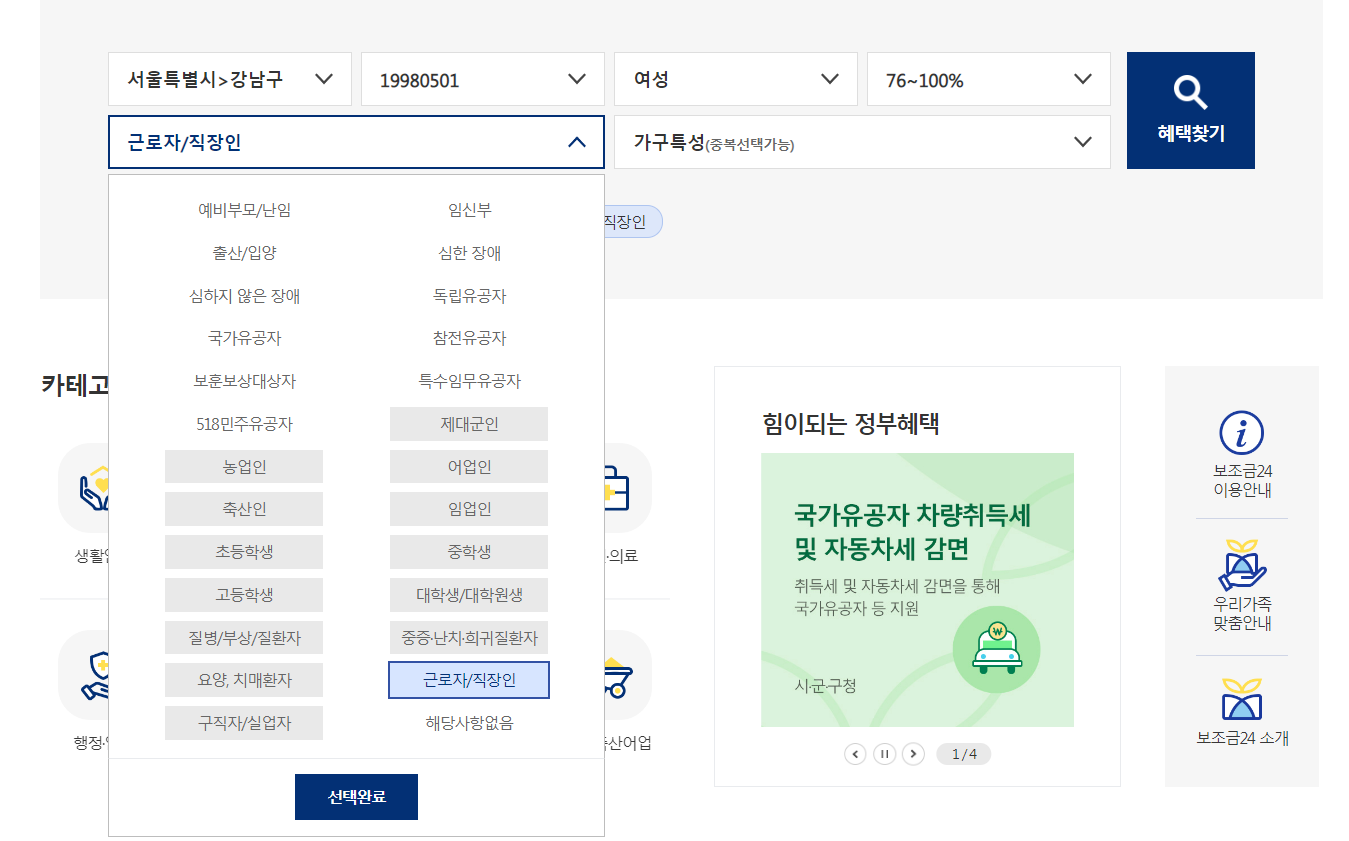Viewport: 1349px width, 841px height.
Task: Select the 해당사항없음 option
Action: 469,723
